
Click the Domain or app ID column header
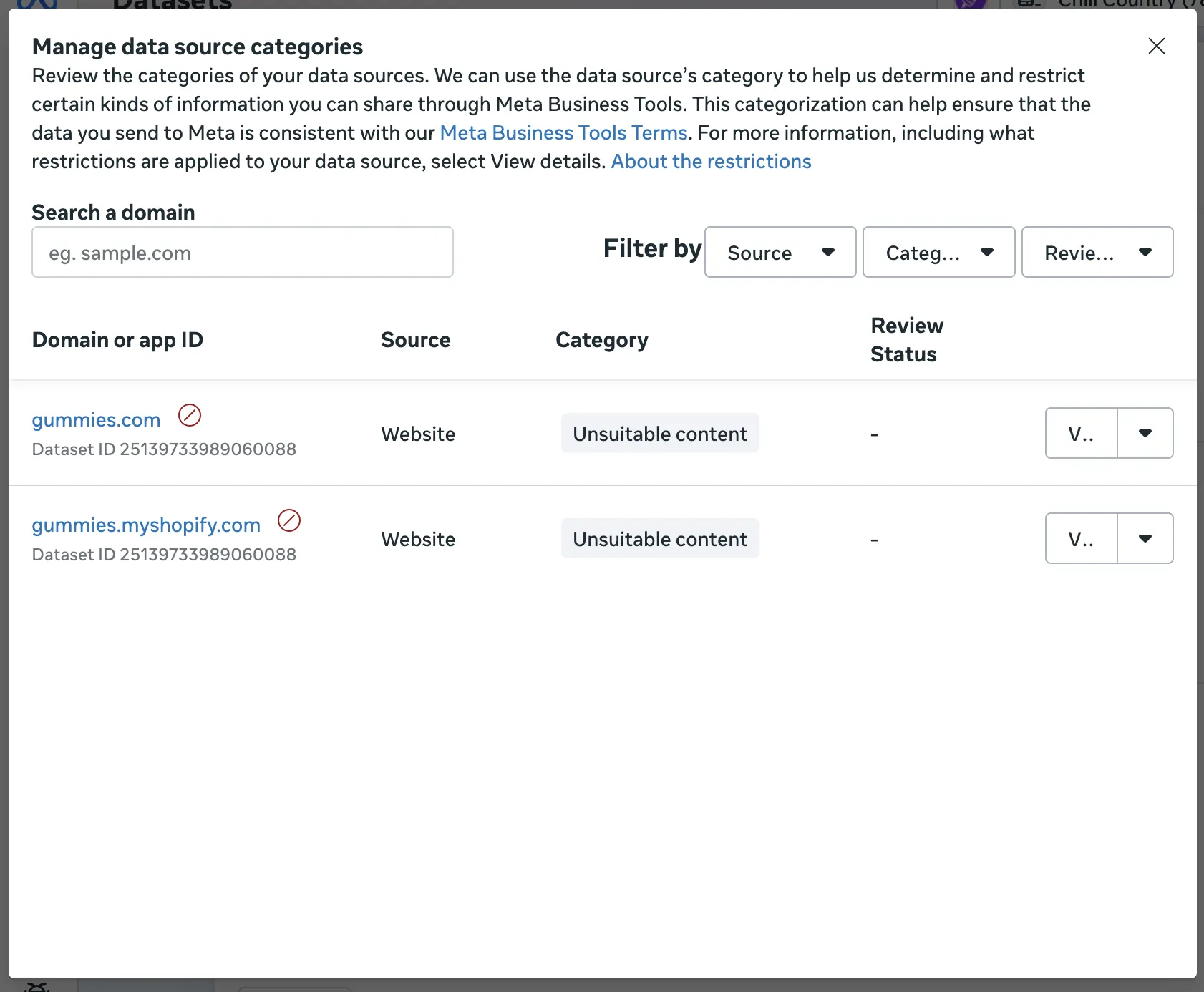[x=117, y=339]
